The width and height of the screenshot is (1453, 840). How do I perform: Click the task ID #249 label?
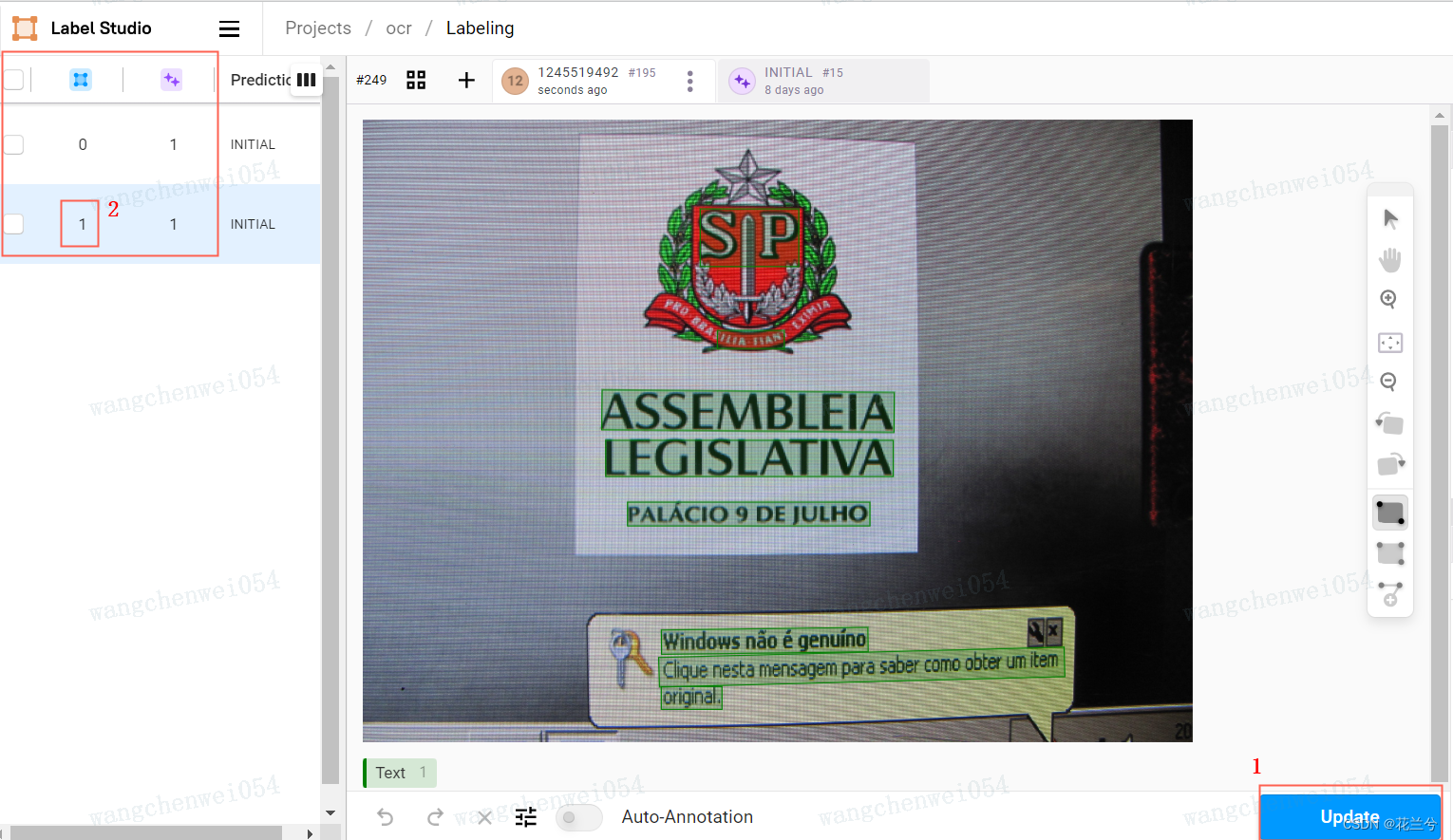(x=371, y=80)
